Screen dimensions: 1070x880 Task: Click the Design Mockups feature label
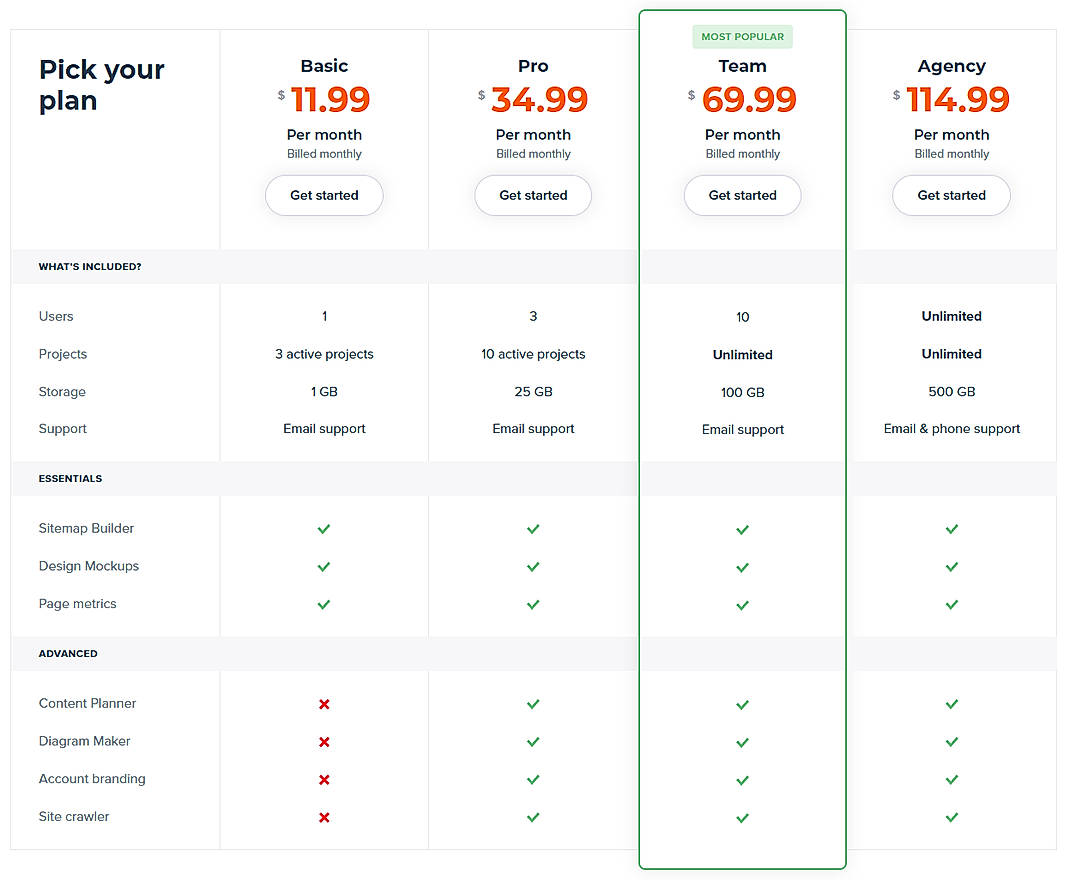[x=89, y=566]
